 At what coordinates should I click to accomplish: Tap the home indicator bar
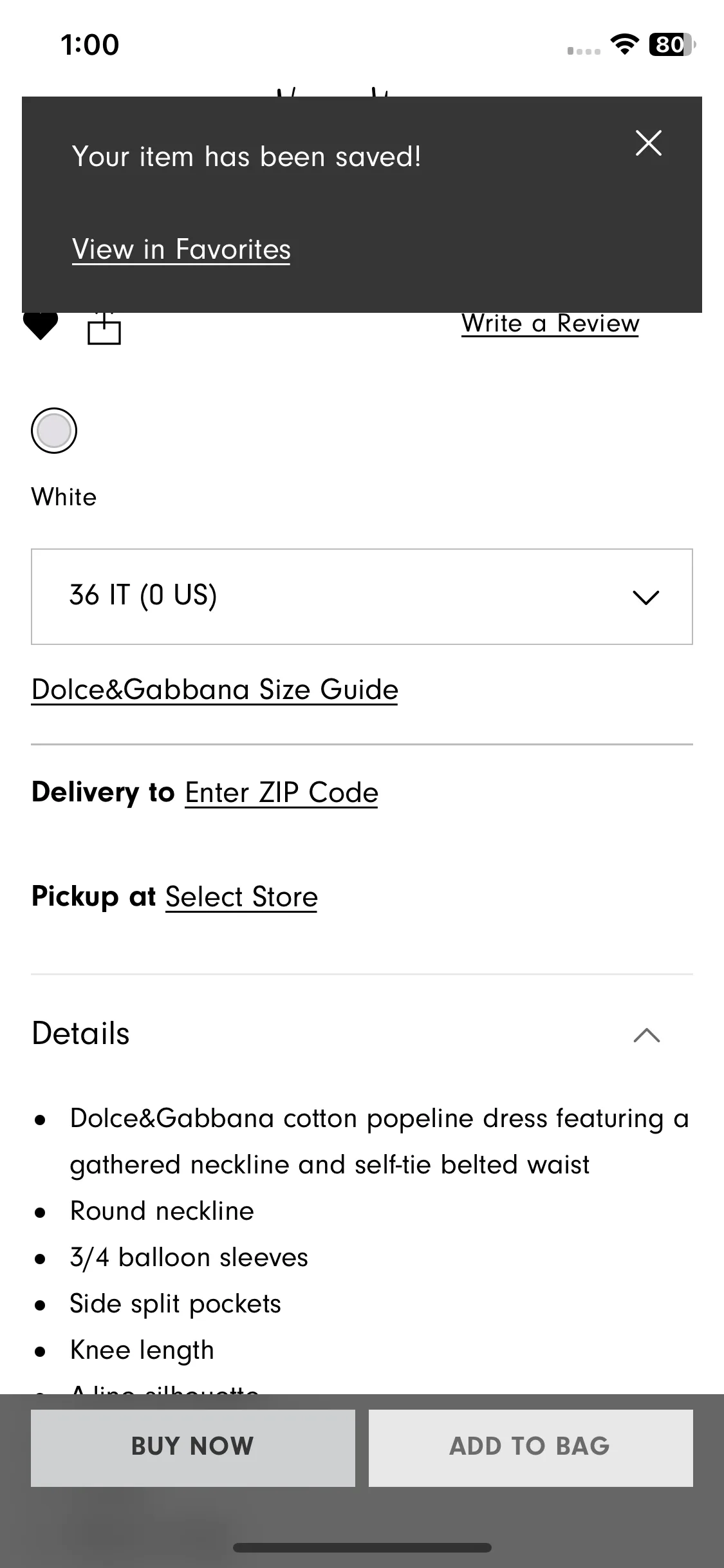coord(362,1547)
